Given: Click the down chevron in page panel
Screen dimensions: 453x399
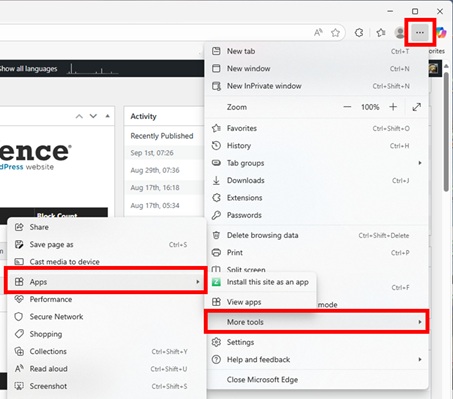Looking at the screenshot, I should point(93,116).
